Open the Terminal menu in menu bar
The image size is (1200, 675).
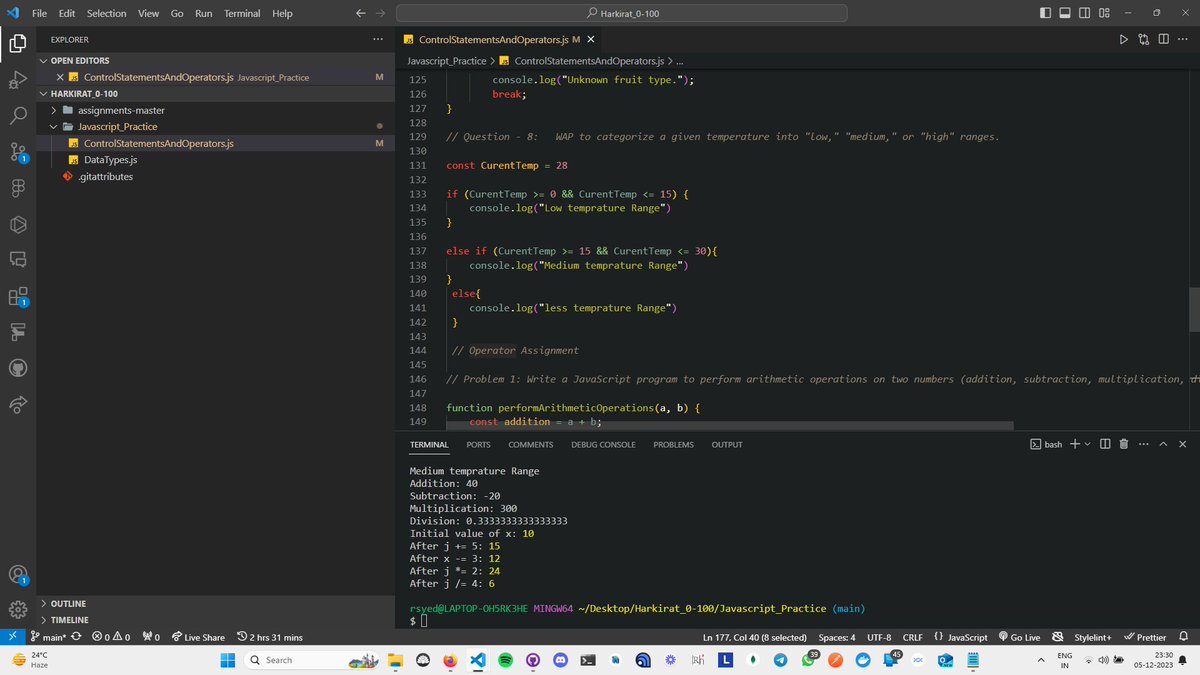coord(242,13)
